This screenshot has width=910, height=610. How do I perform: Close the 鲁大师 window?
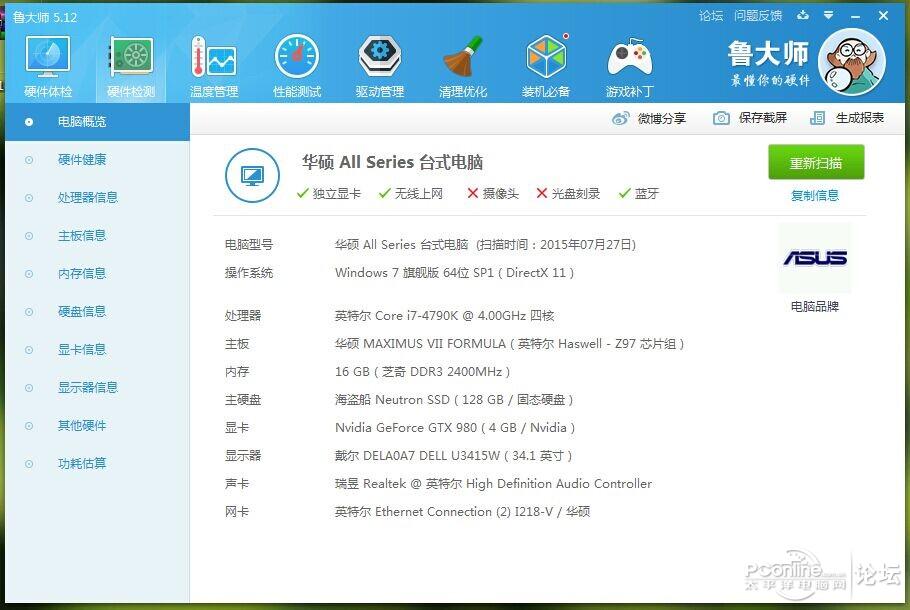[x=883, y=16]
